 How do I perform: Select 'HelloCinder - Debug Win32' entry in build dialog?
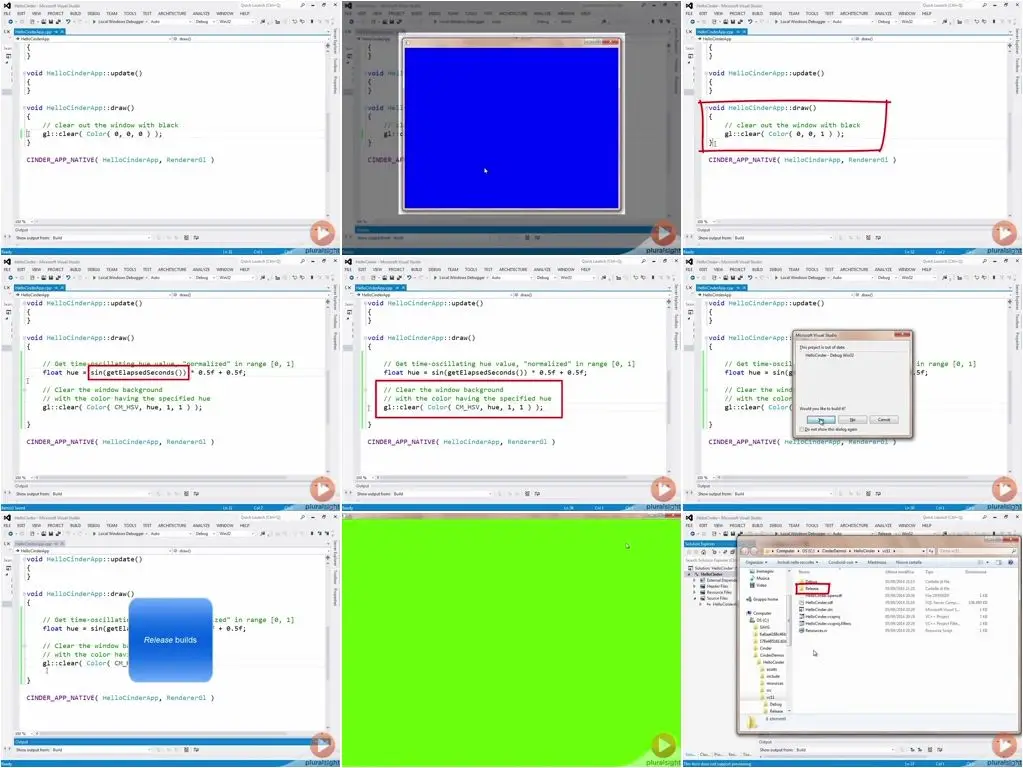point(829,356)
